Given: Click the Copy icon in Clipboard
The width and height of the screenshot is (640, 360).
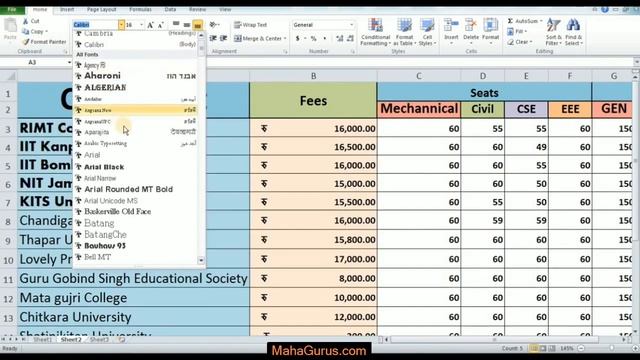Looking at the screenshot, I should tap(26, 31).
